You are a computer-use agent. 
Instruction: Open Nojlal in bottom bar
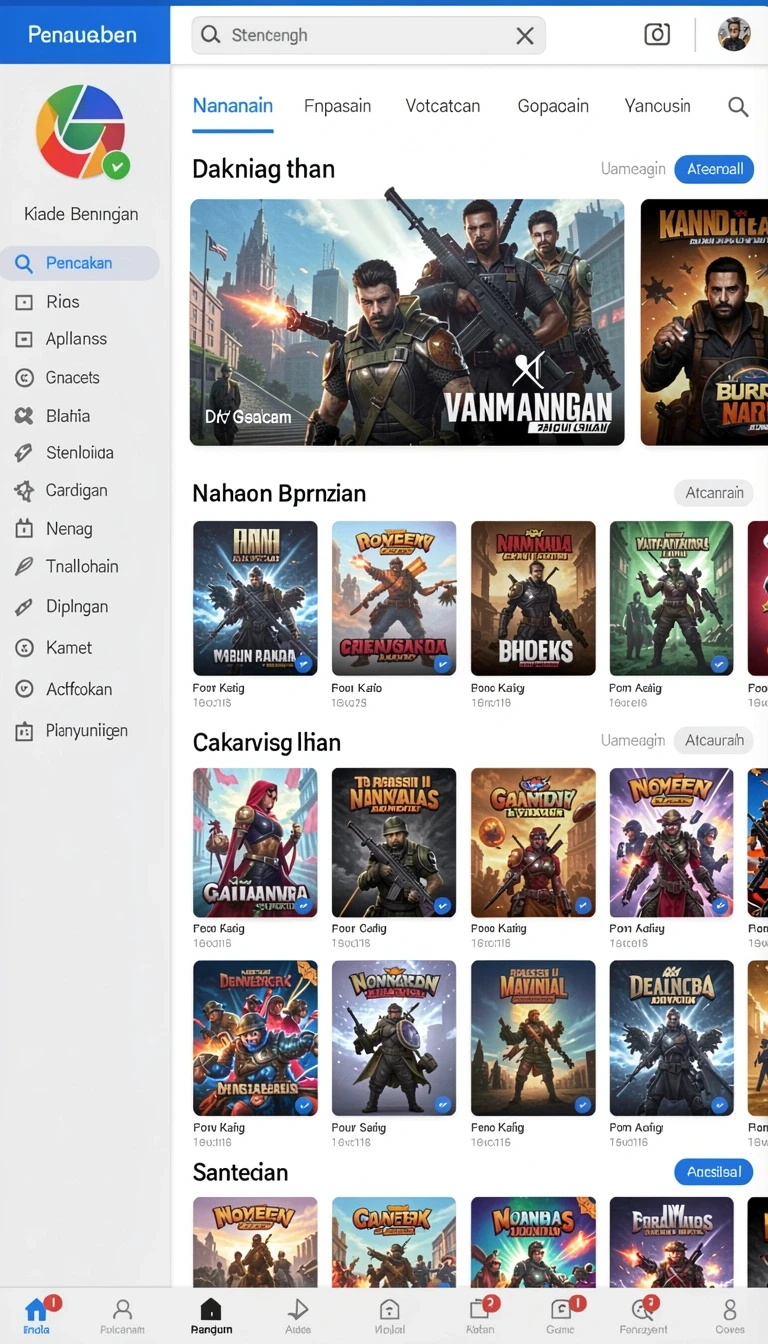(x=390, y=1316)
